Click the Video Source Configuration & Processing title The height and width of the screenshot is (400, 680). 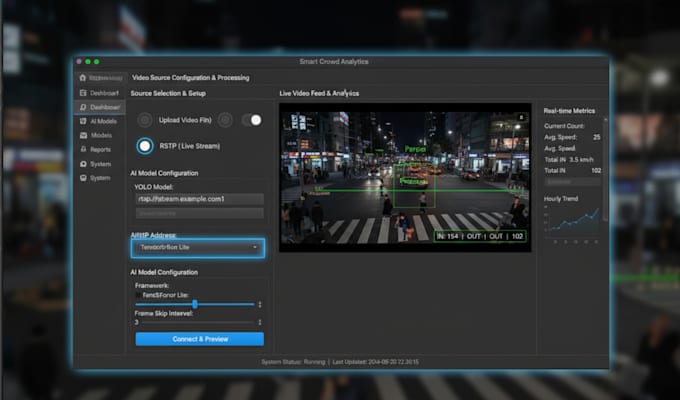pos(191,78)
